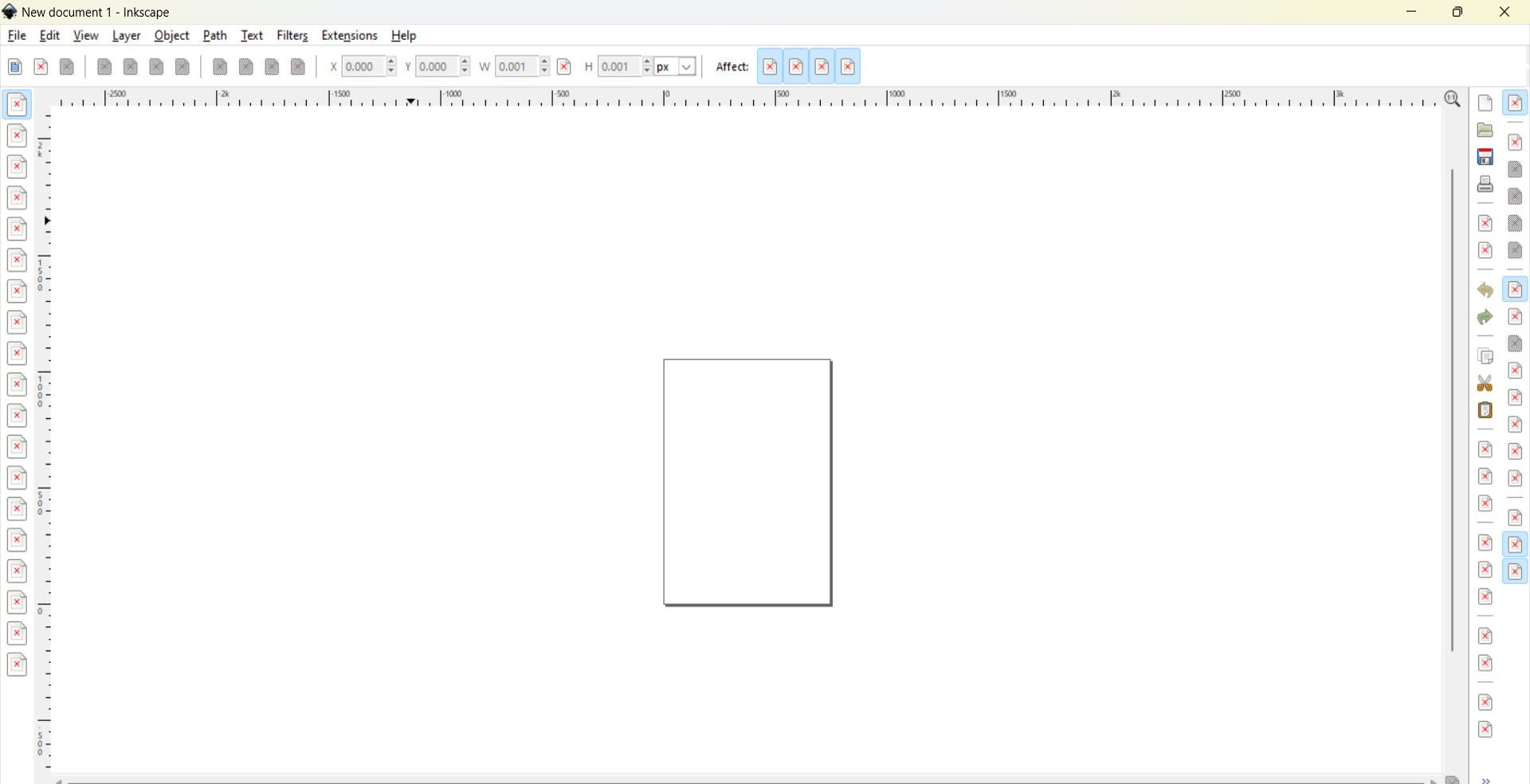Toggle the fourth Affect option button

click(849, 67)
